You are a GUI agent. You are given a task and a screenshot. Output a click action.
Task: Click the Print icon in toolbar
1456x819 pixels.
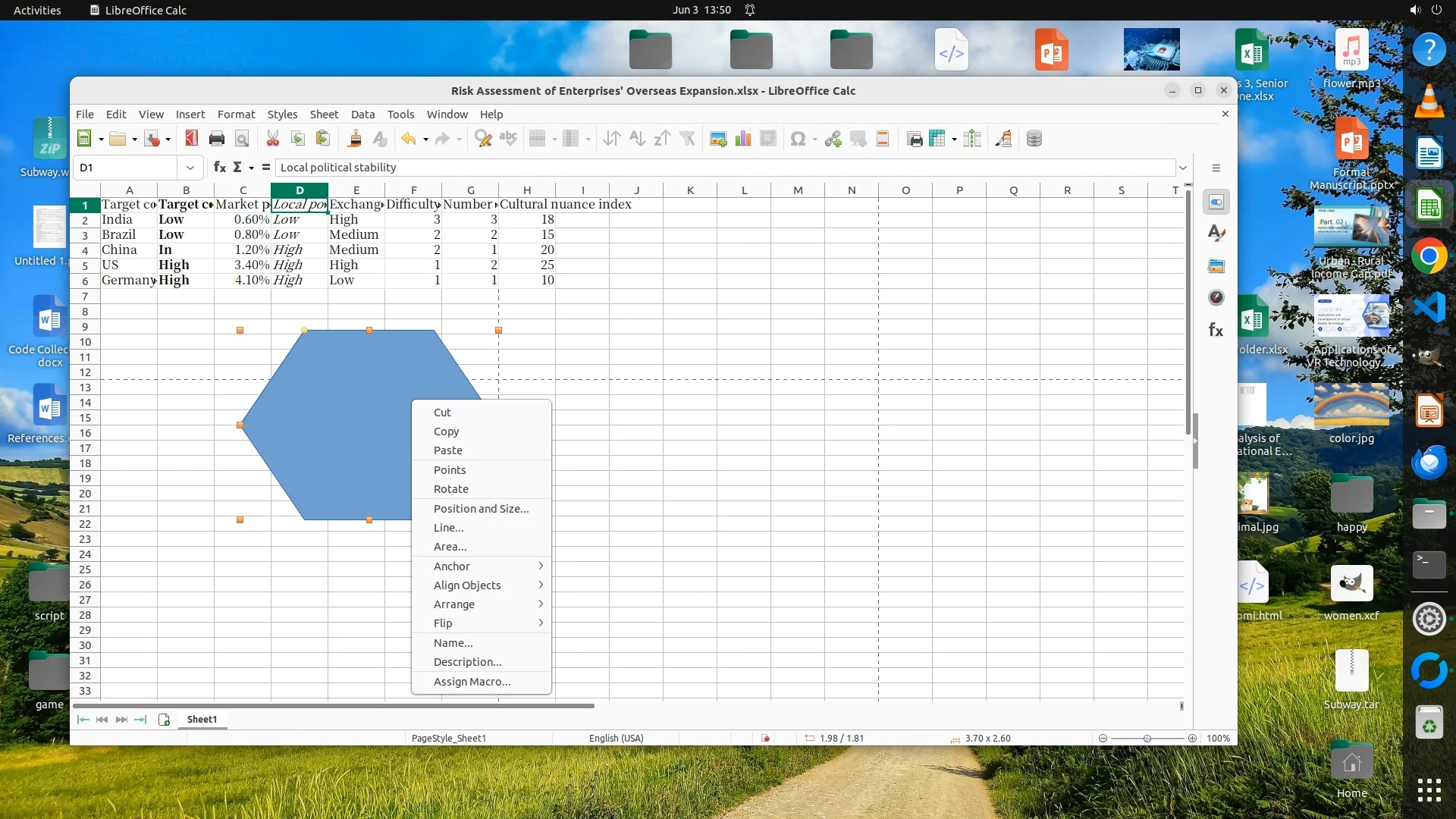[x=217, y=139]
